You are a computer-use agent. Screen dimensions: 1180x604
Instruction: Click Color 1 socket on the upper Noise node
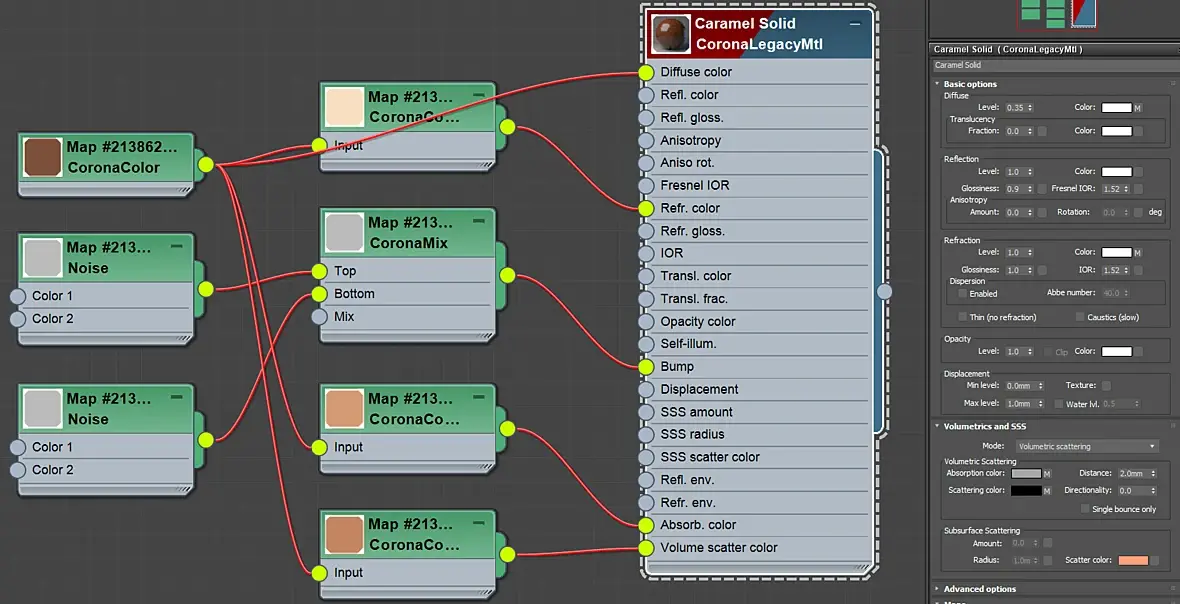pos(17,296)
